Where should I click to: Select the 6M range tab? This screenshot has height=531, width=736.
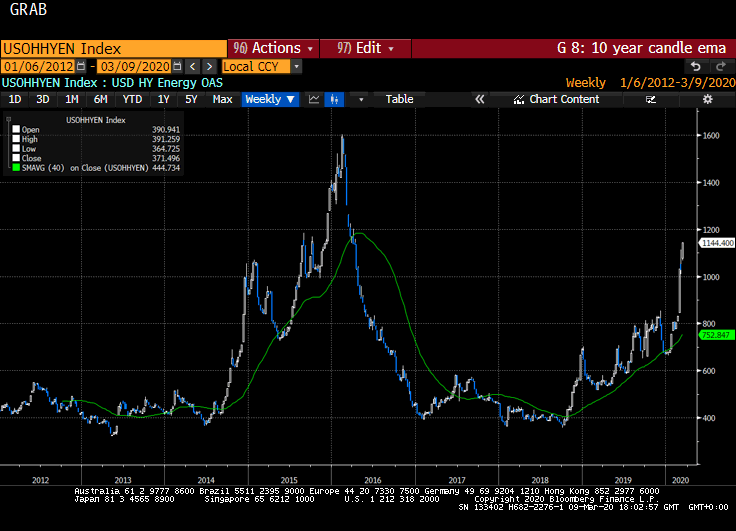tap(100, 100)
